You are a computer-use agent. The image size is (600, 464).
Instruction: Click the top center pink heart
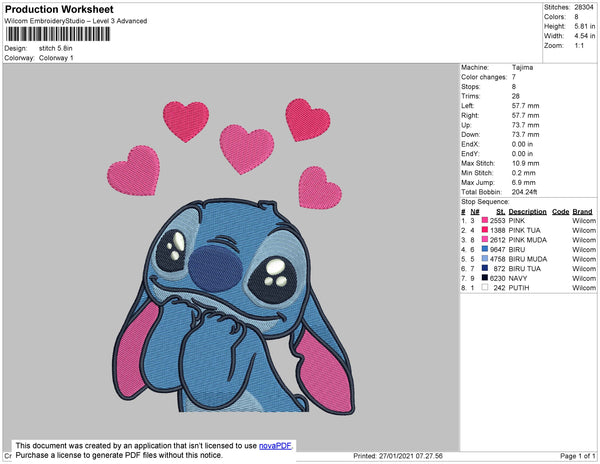pyautogui.click(x=246, y=146)
